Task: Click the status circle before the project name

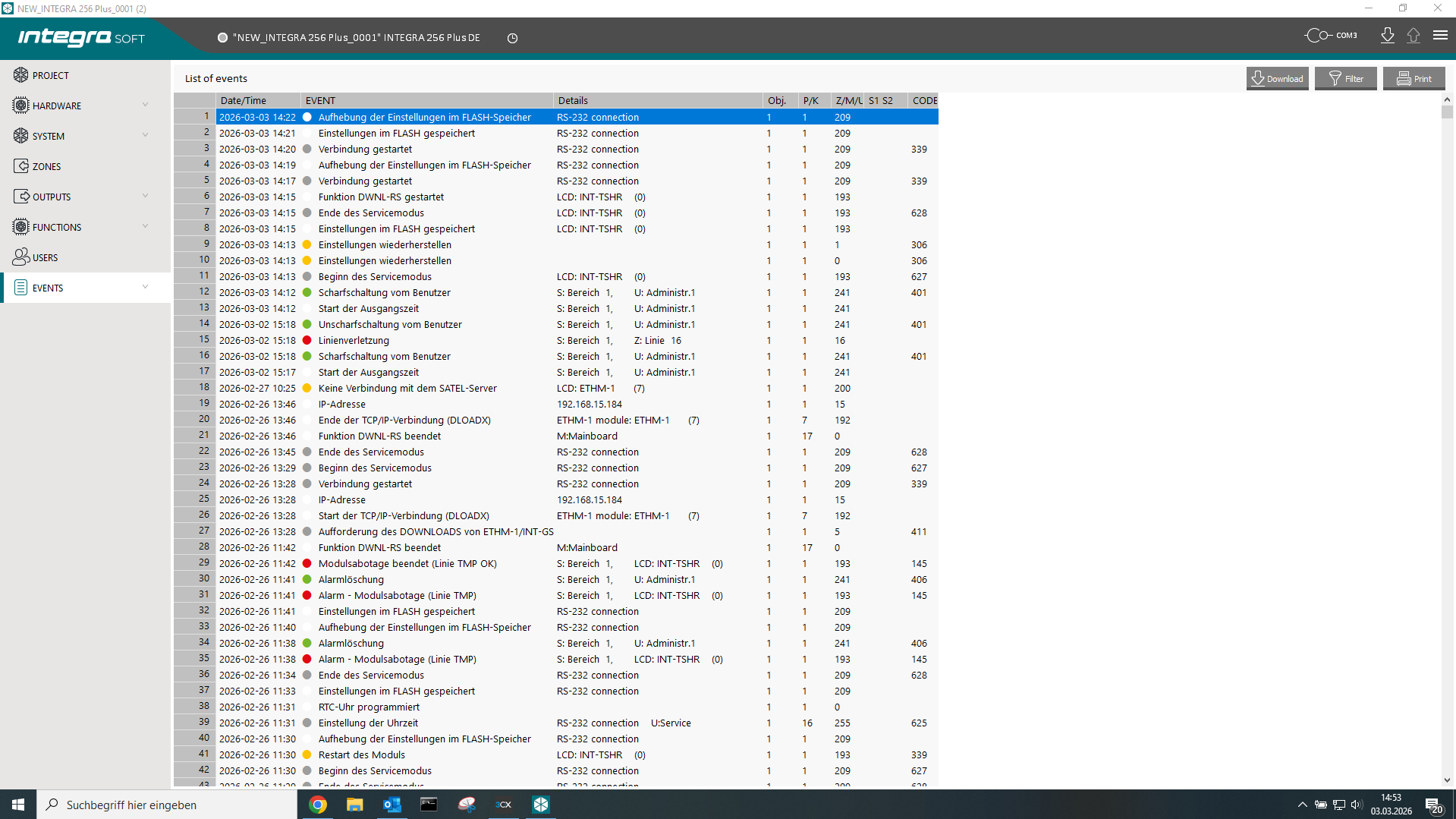Action: pos(222,38)
